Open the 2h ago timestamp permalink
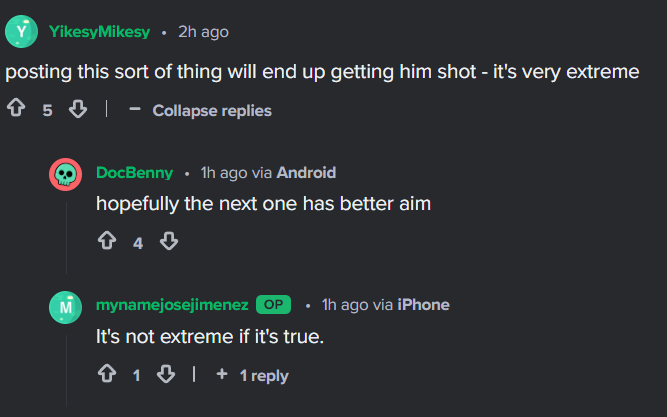This screenshot has width=667, height=417. point(203,32)
